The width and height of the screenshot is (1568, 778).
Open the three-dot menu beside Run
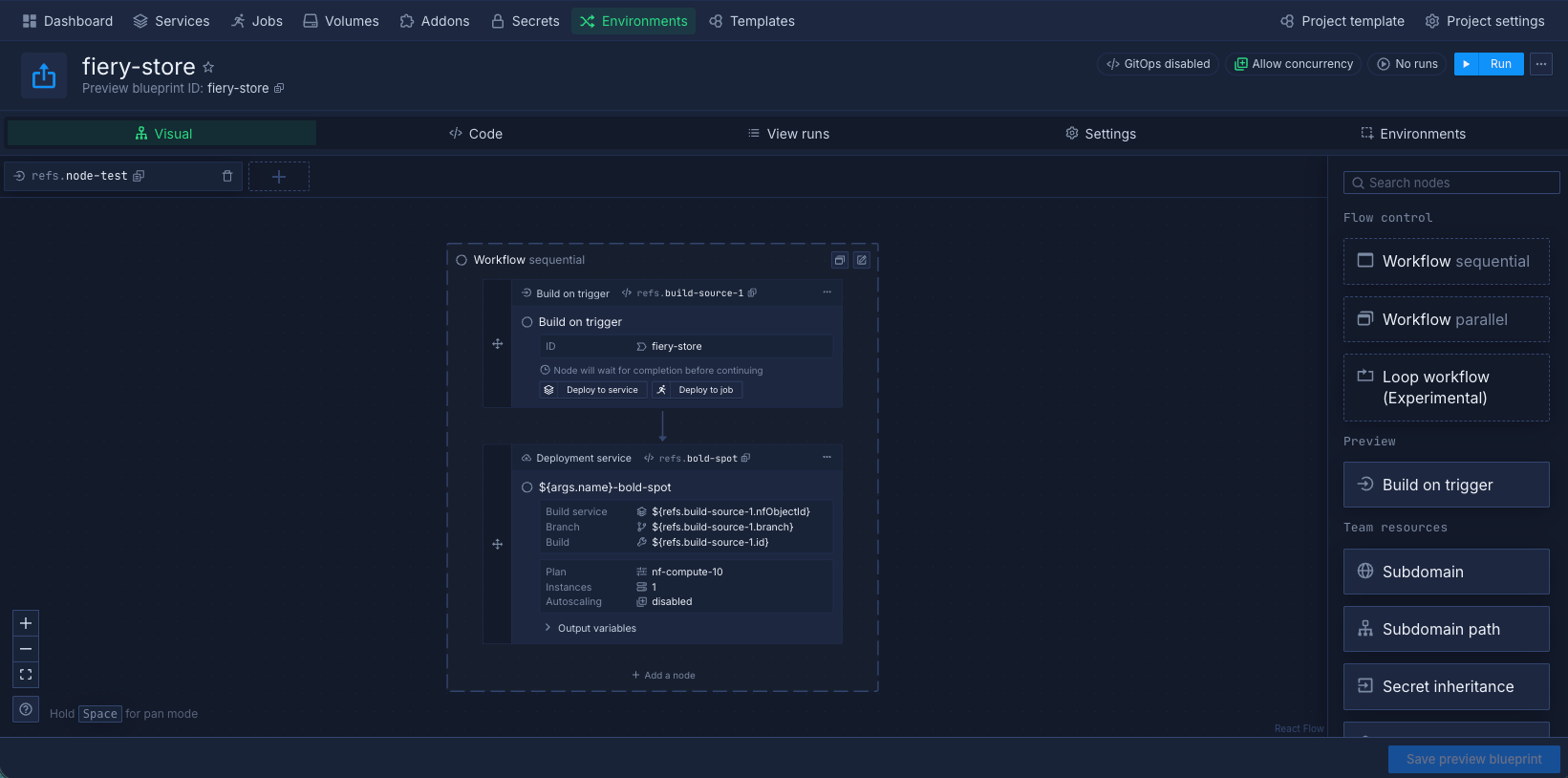[1541, 64]
